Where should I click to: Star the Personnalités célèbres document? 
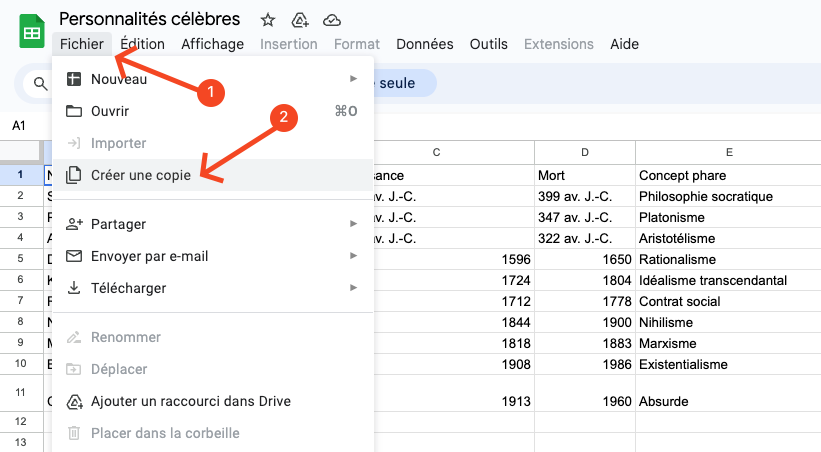point(267,19)
